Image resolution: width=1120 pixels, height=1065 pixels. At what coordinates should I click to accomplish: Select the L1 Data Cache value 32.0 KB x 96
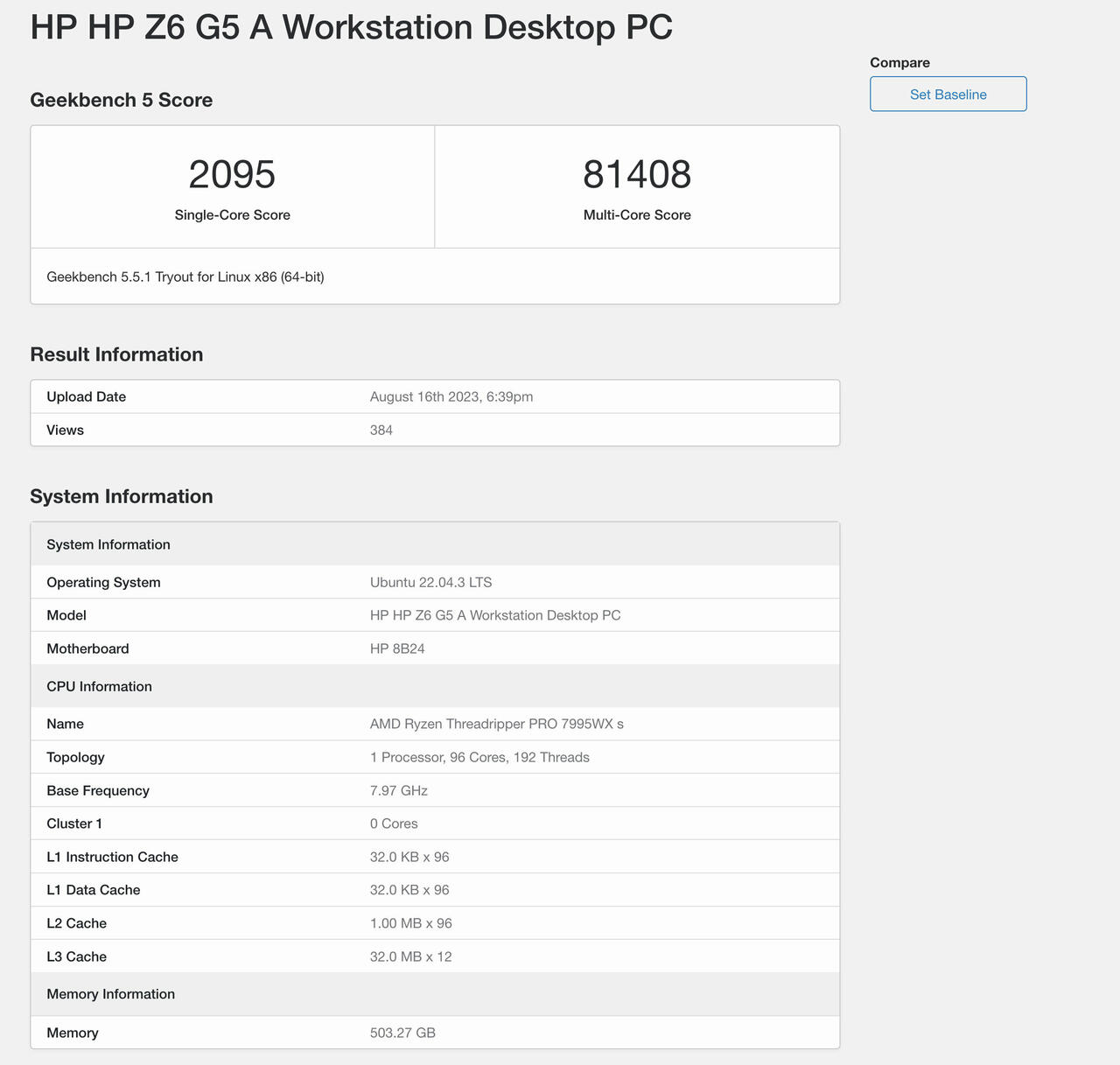pyautogui.click(x=409, y=890)
